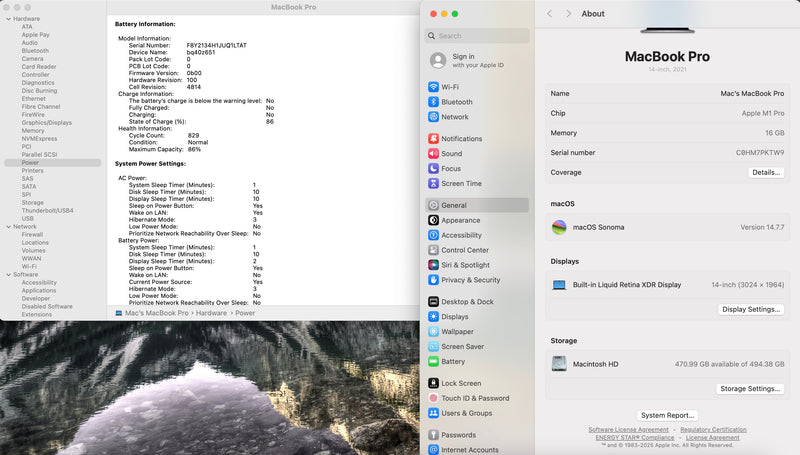Select the Accessibility icon
The image size is (800, 455).
(x=433, y=235)
